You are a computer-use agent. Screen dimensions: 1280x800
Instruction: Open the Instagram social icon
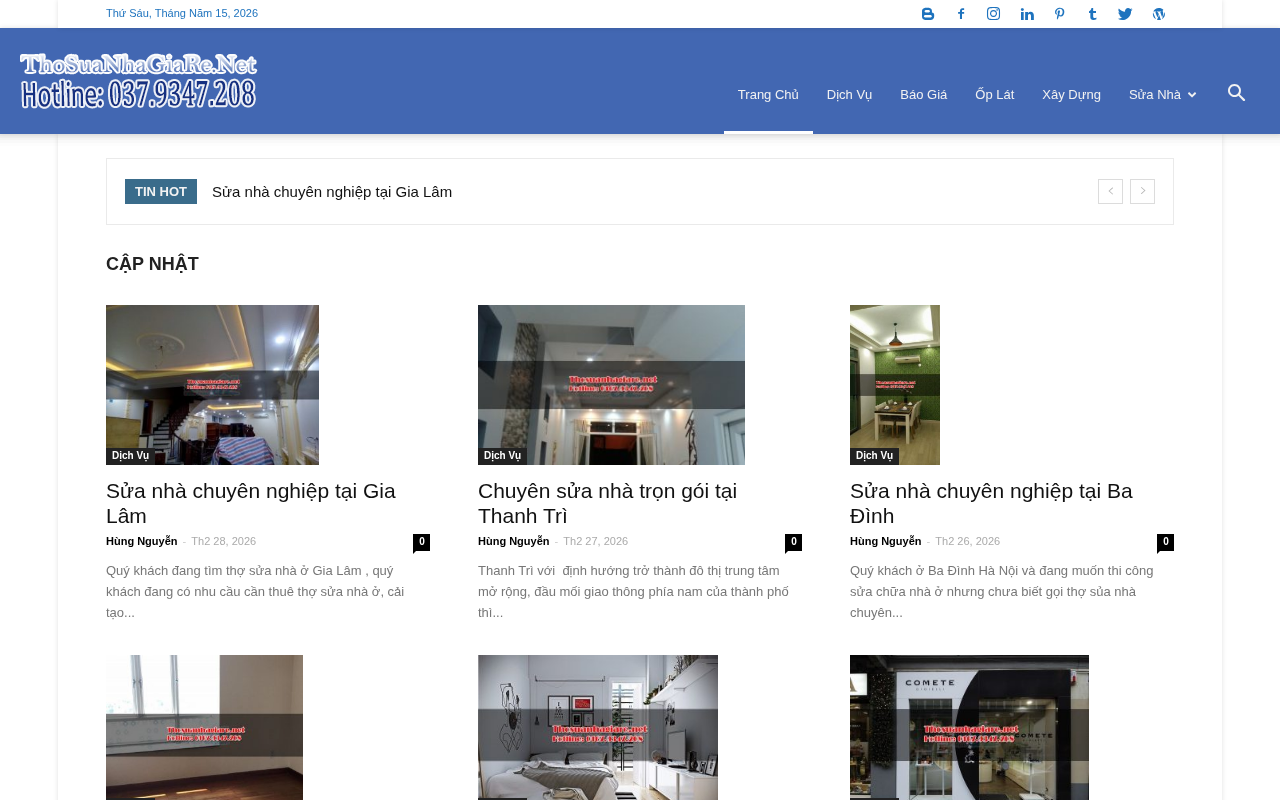(994, 14)
